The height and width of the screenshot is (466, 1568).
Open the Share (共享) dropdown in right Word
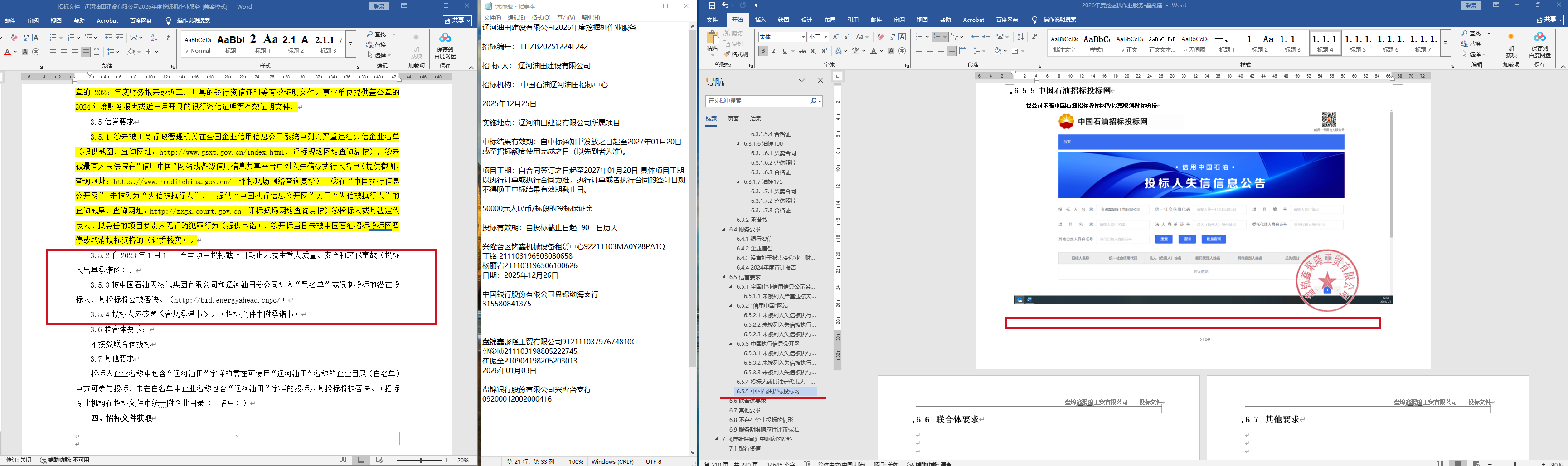click(1549, 20)
